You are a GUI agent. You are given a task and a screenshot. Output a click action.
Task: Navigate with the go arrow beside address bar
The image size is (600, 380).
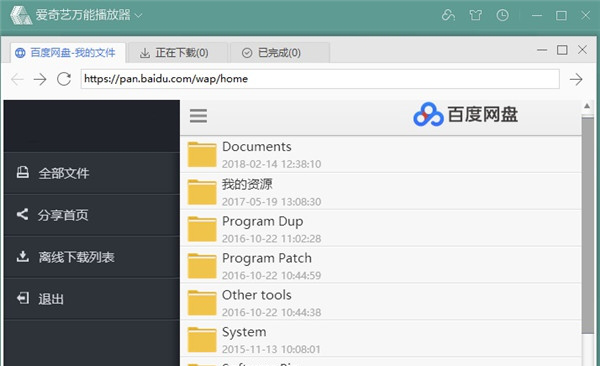pos(576,79)
